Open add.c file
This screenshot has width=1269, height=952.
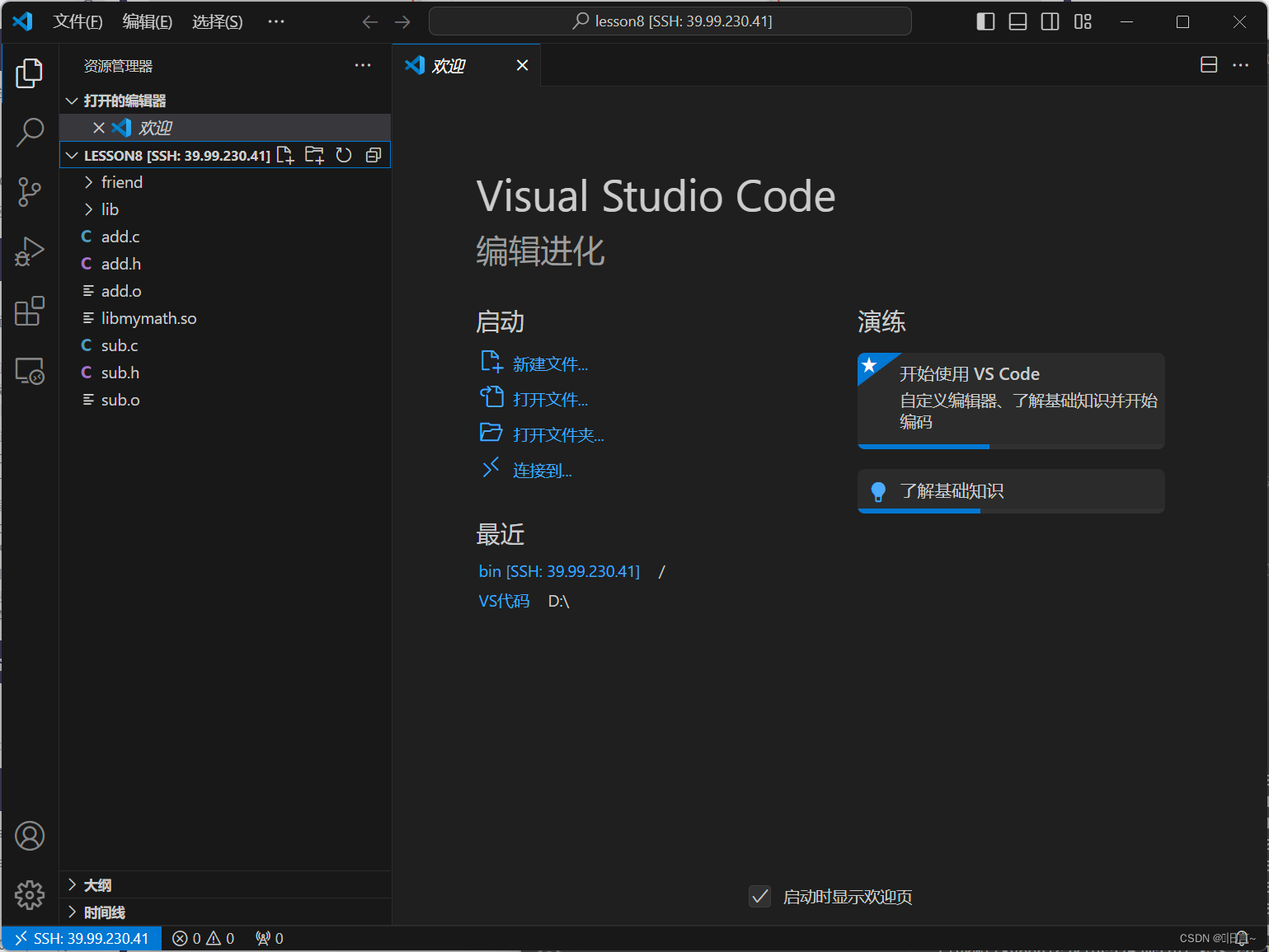point(225,237)
